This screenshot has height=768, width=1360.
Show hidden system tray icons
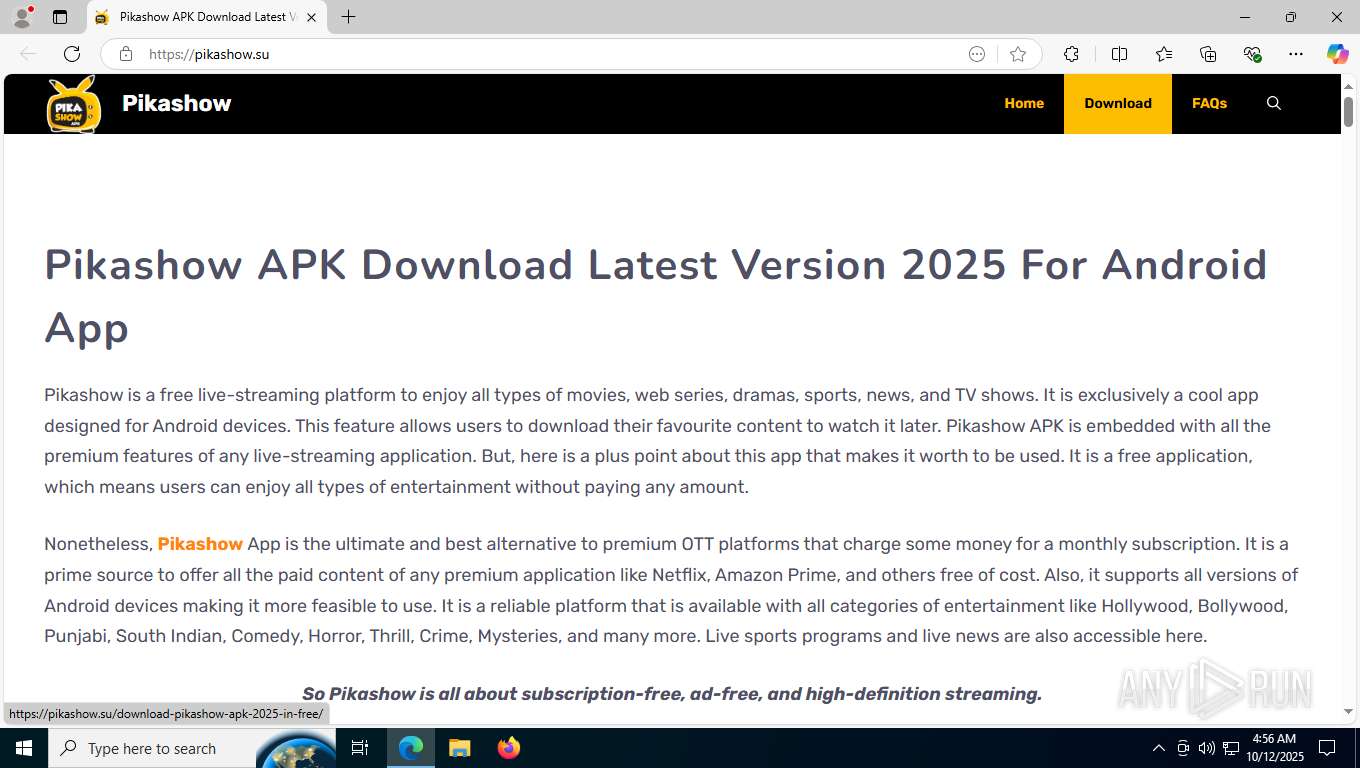pyautogui.click(x=1159, y=748)
